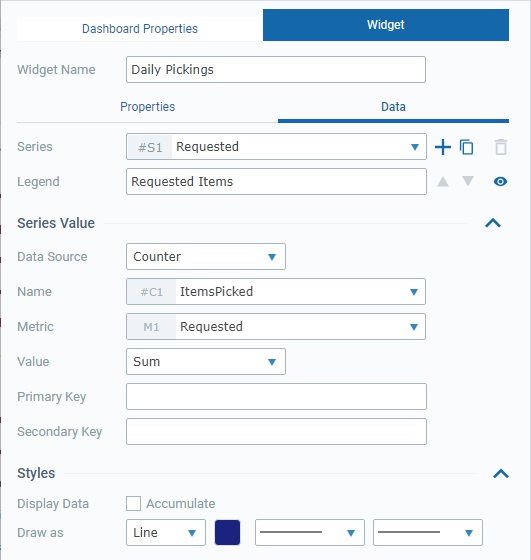Add a new series with the plus icon

(x=442, y=147)
